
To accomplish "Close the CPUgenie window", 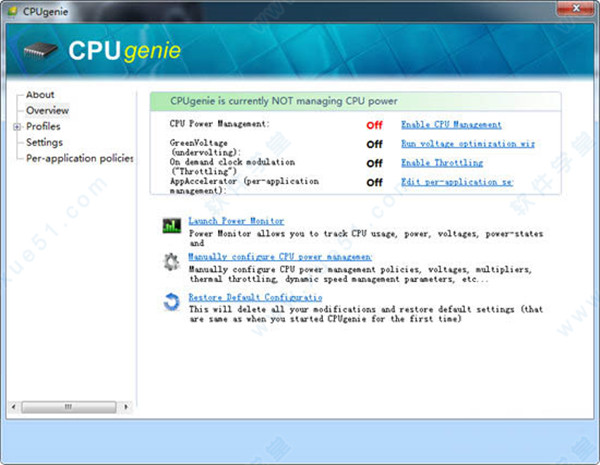I will coord(577,8).
